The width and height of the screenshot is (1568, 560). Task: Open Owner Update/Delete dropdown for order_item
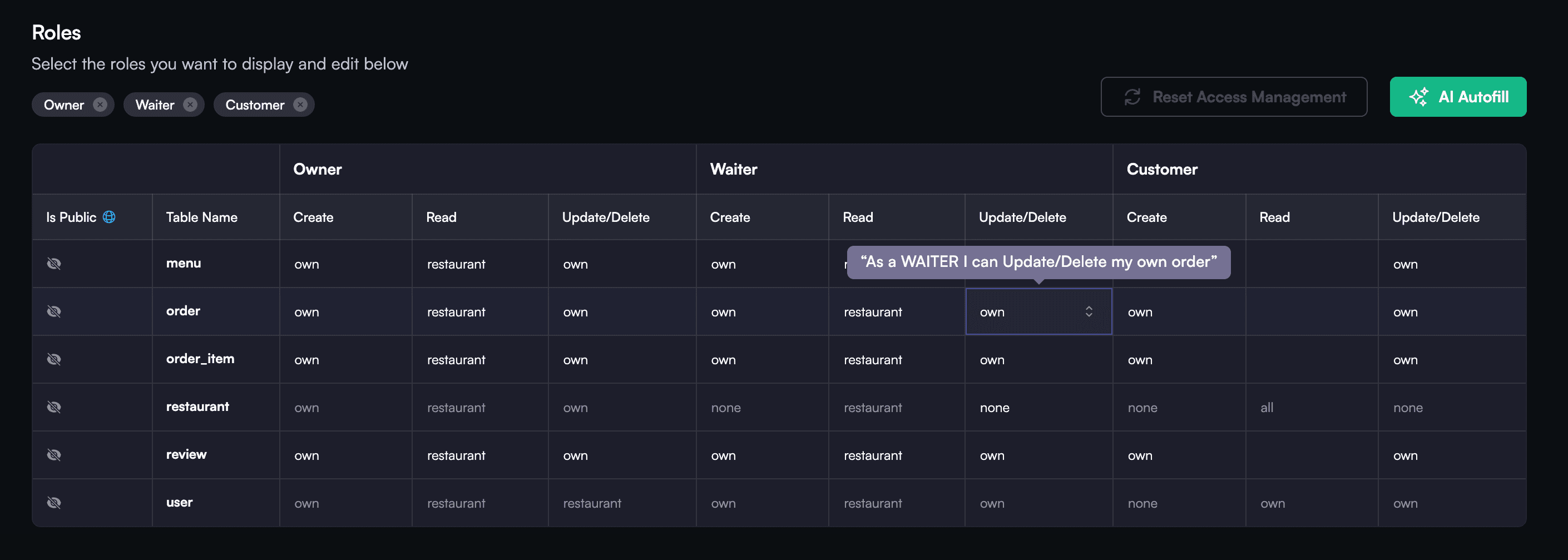point(622,360)
